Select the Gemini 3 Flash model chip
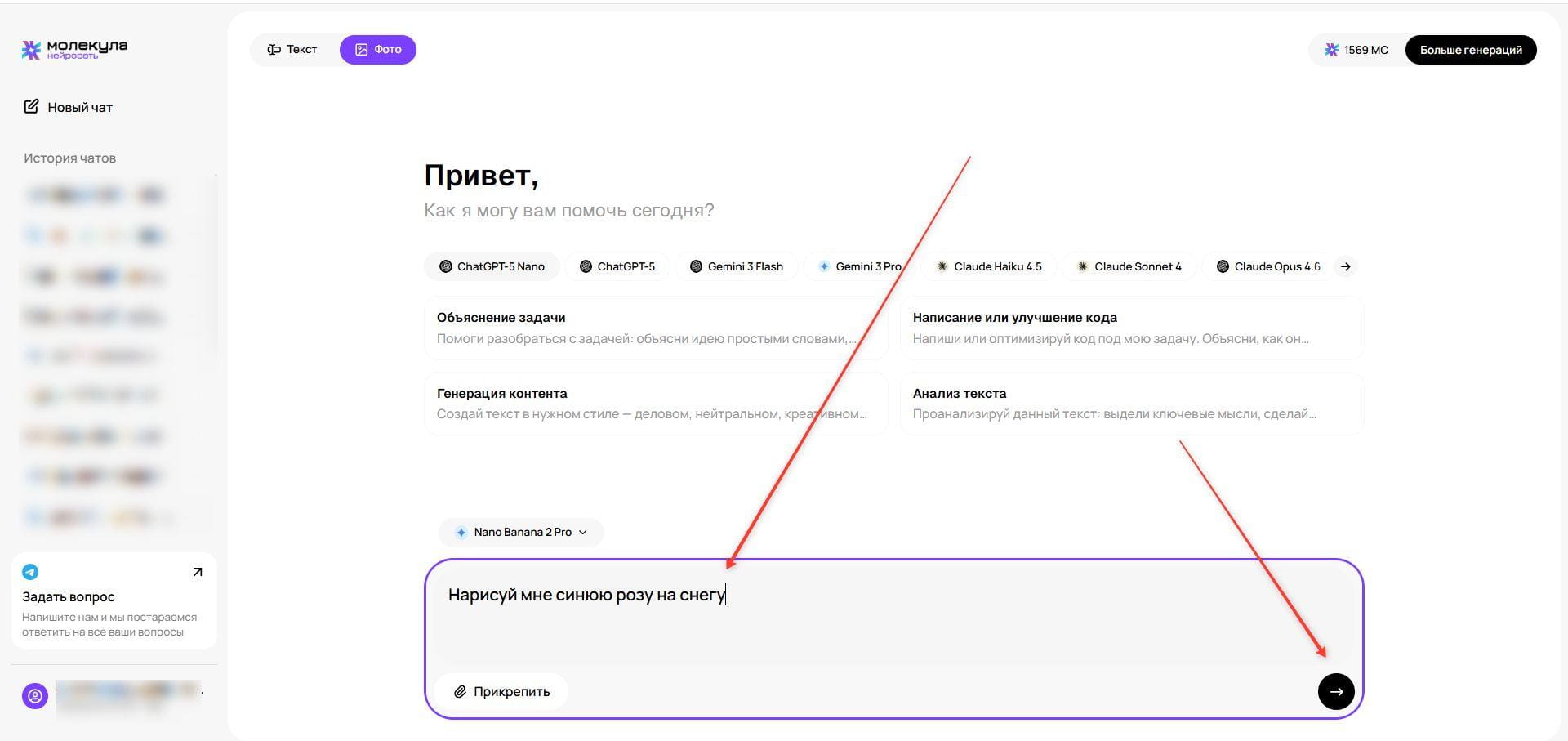Viewport: 1568px width, 741px height. click(x=737, y=266)
